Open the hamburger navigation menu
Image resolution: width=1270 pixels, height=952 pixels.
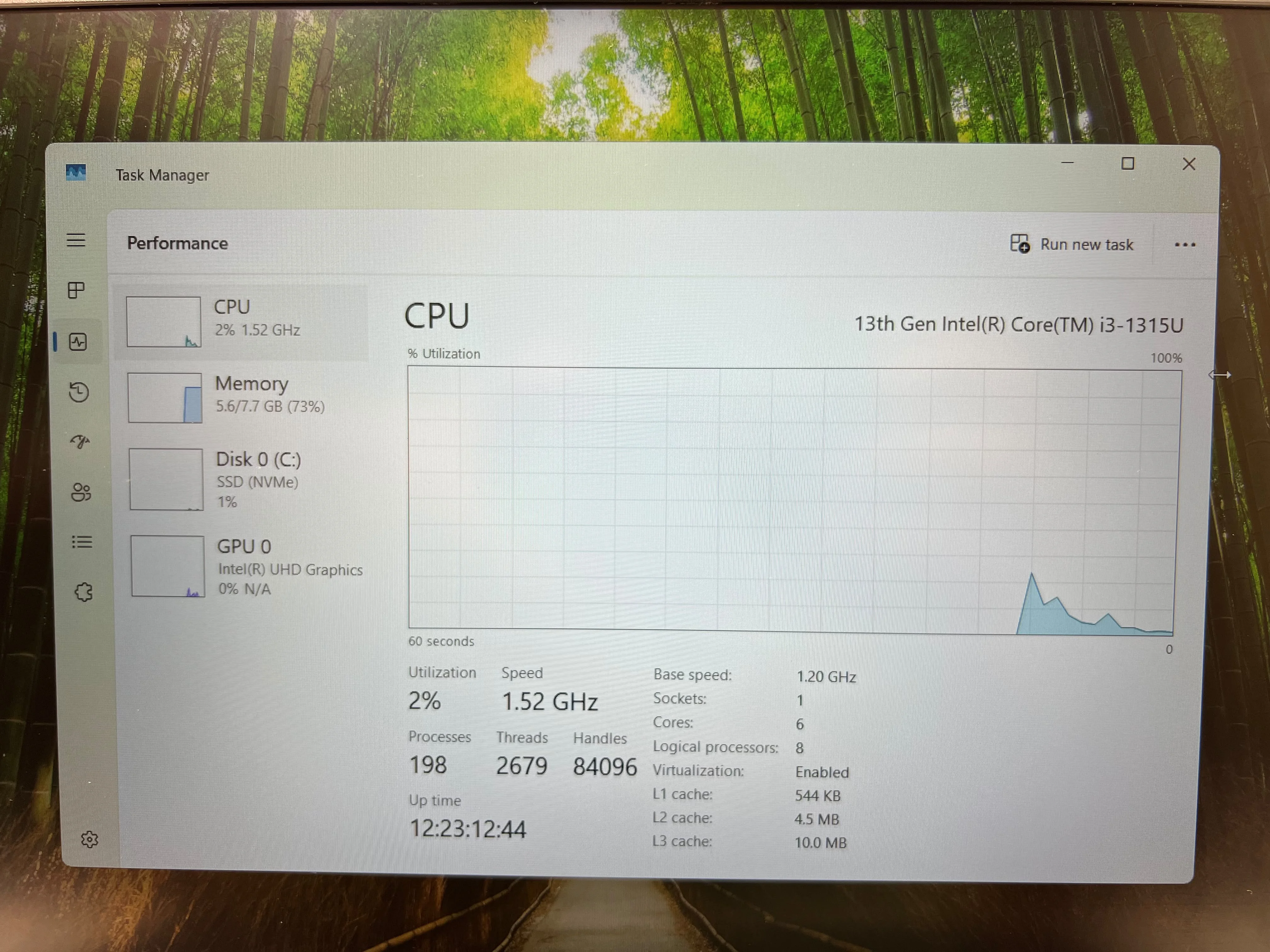(x=76, y=241)
